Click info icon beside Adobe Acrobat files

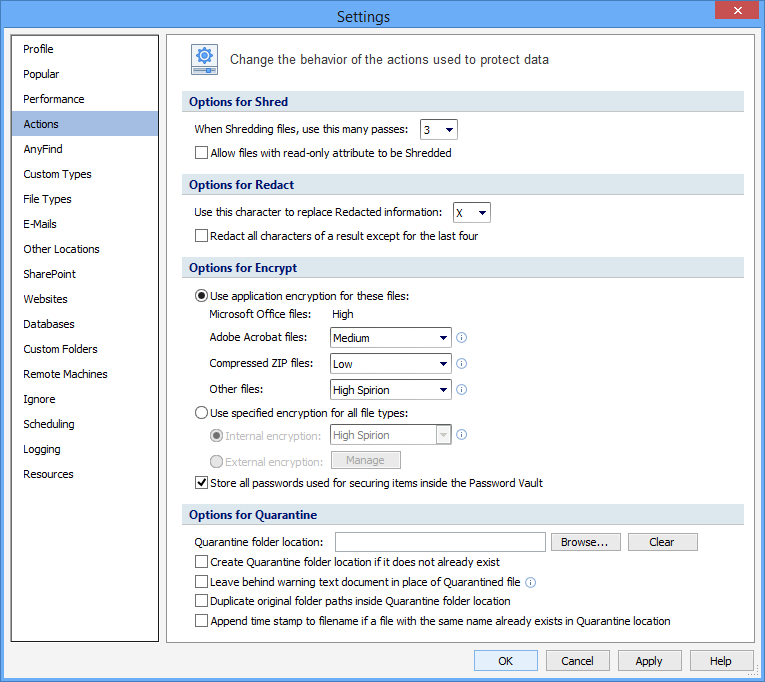[x=462, y=338]
